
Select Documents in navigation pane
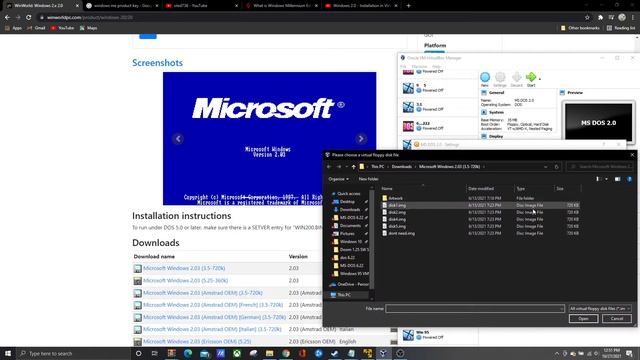(349, 225)
